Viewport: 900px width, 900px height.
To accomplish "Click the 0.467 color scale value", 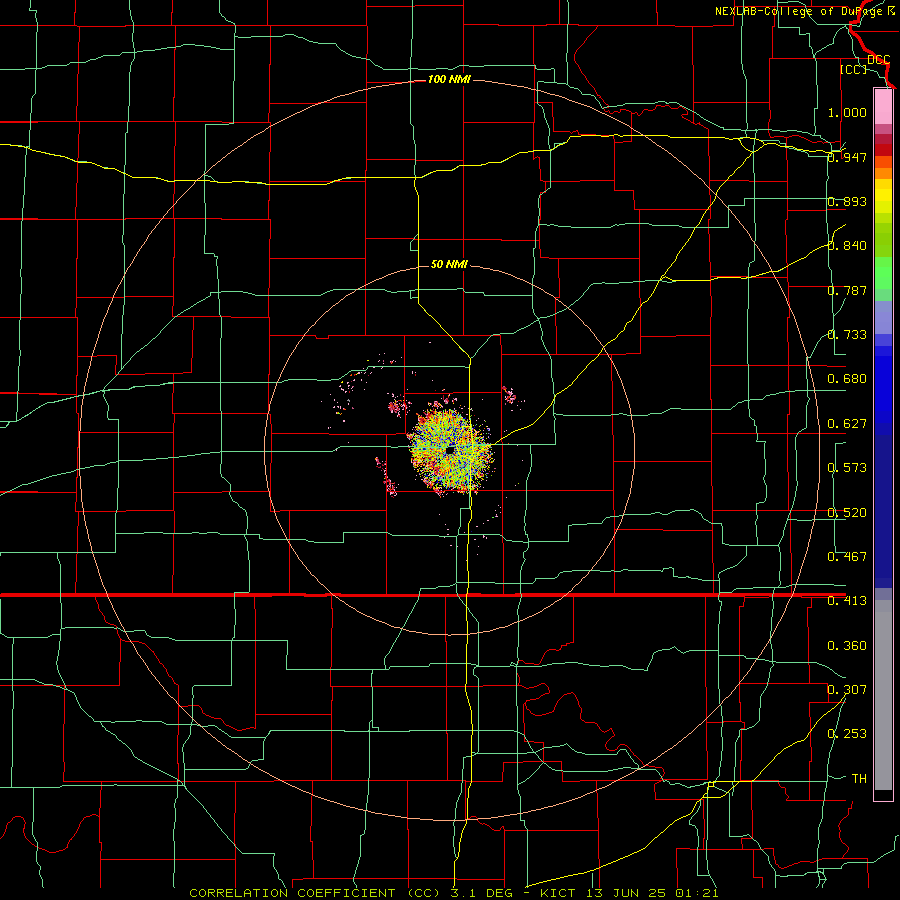I will tap(847, 557).
